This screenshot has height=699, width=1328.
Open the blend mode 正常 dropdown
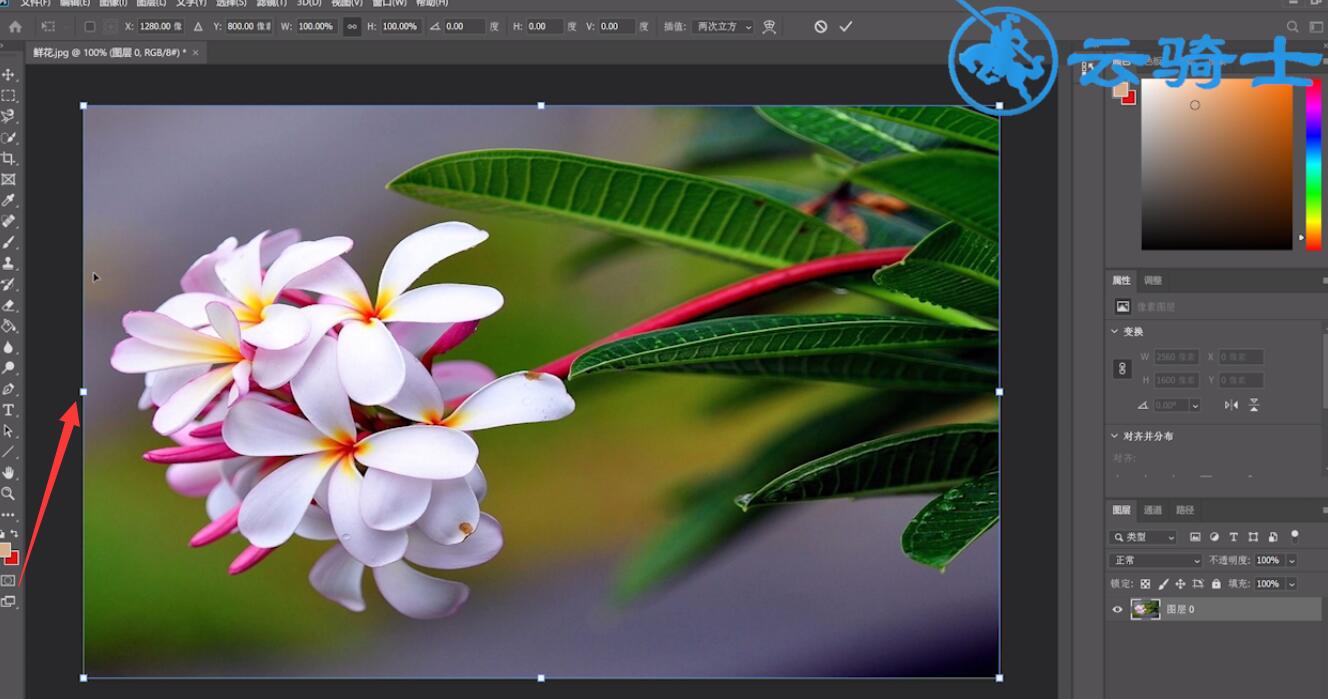point(1156,560)
